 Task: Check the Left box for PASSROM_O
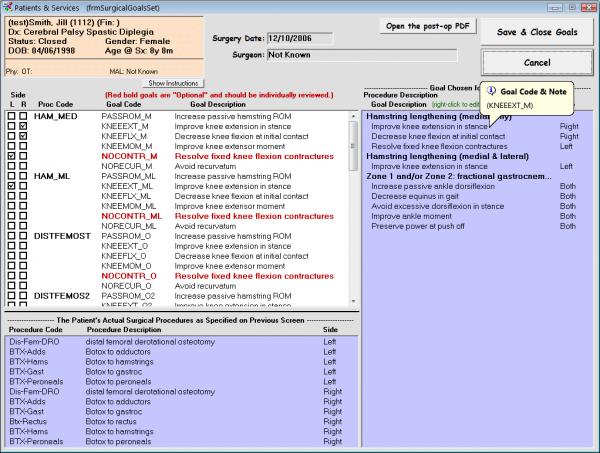(11, 236)
